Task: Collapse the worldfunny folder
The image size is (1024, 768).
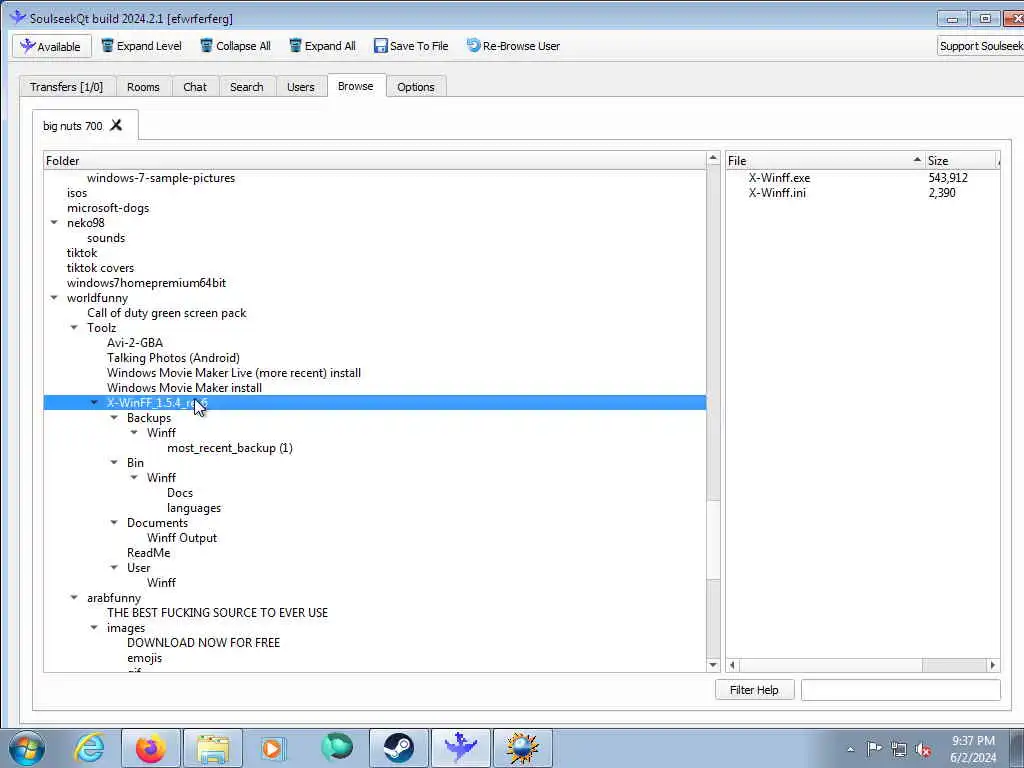Action: coord(54,298)
